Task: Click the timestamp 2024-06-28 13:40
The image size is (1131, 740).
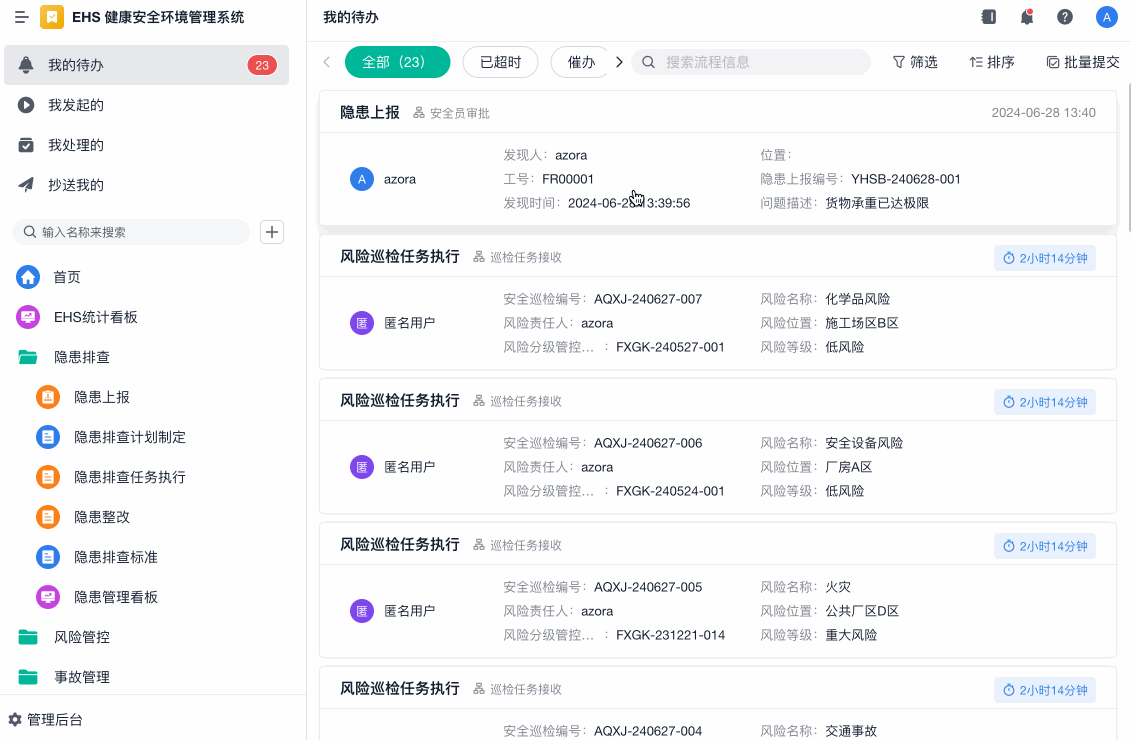Action: tap(1044, 113)
